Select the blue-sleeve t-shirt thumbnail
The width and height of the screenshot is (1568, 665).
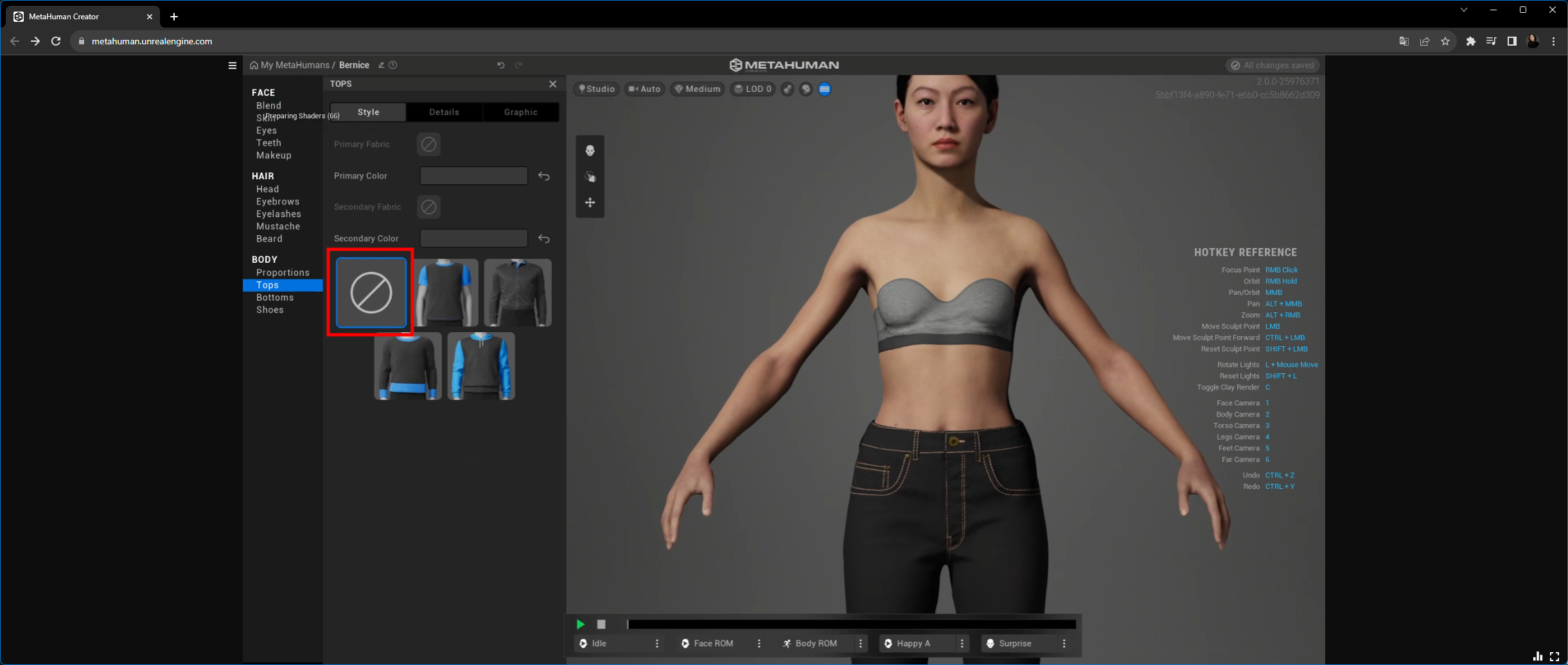tap(446, 293)
